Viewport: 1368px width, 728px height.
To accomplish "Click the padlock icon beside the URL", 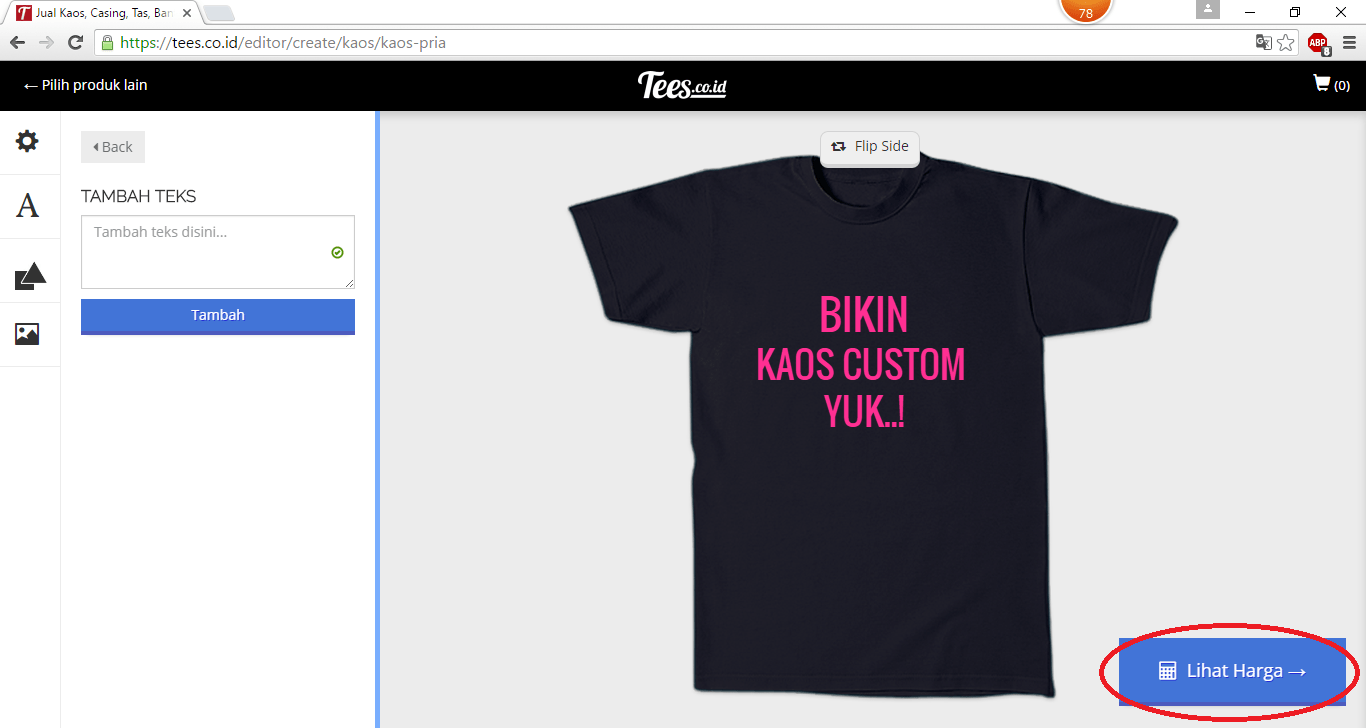I will point(106,43).
